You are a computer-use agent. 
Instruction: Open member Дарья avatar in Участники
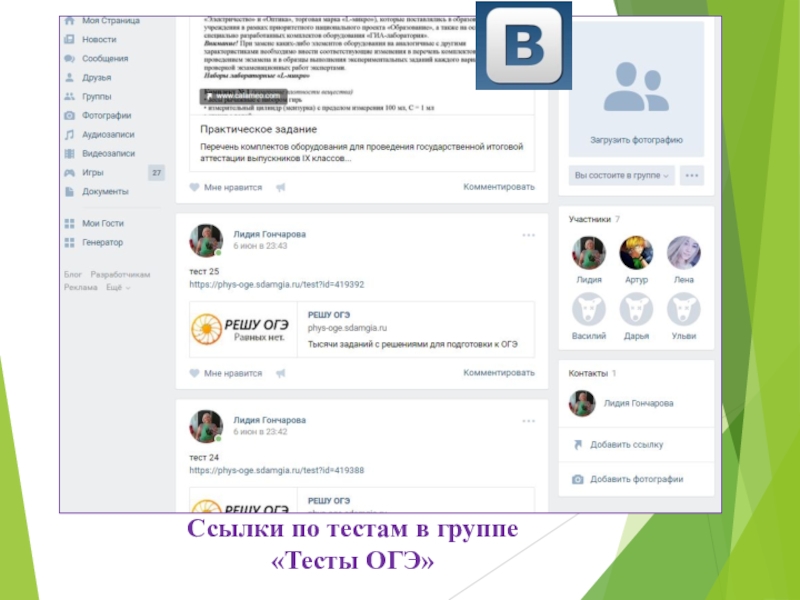pos(636,309)
